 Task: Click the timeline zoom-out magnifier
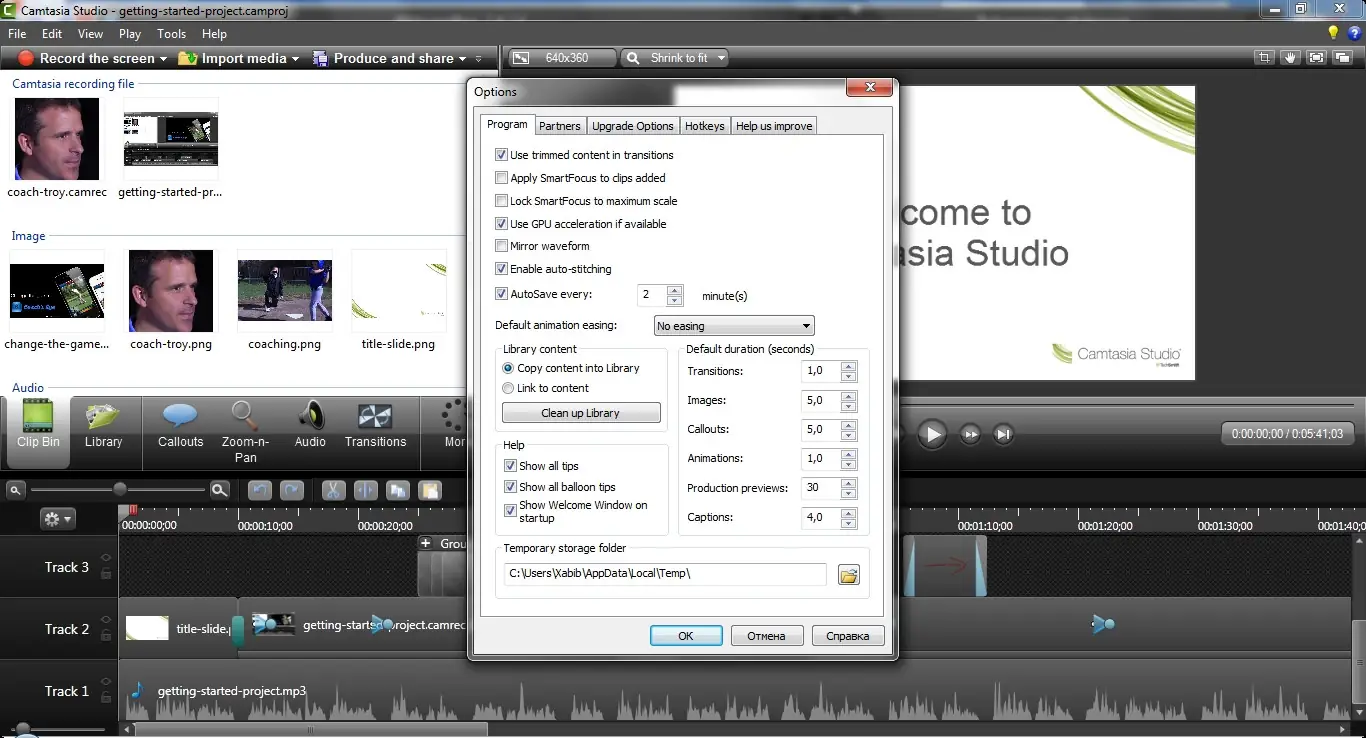click(15, 490)
